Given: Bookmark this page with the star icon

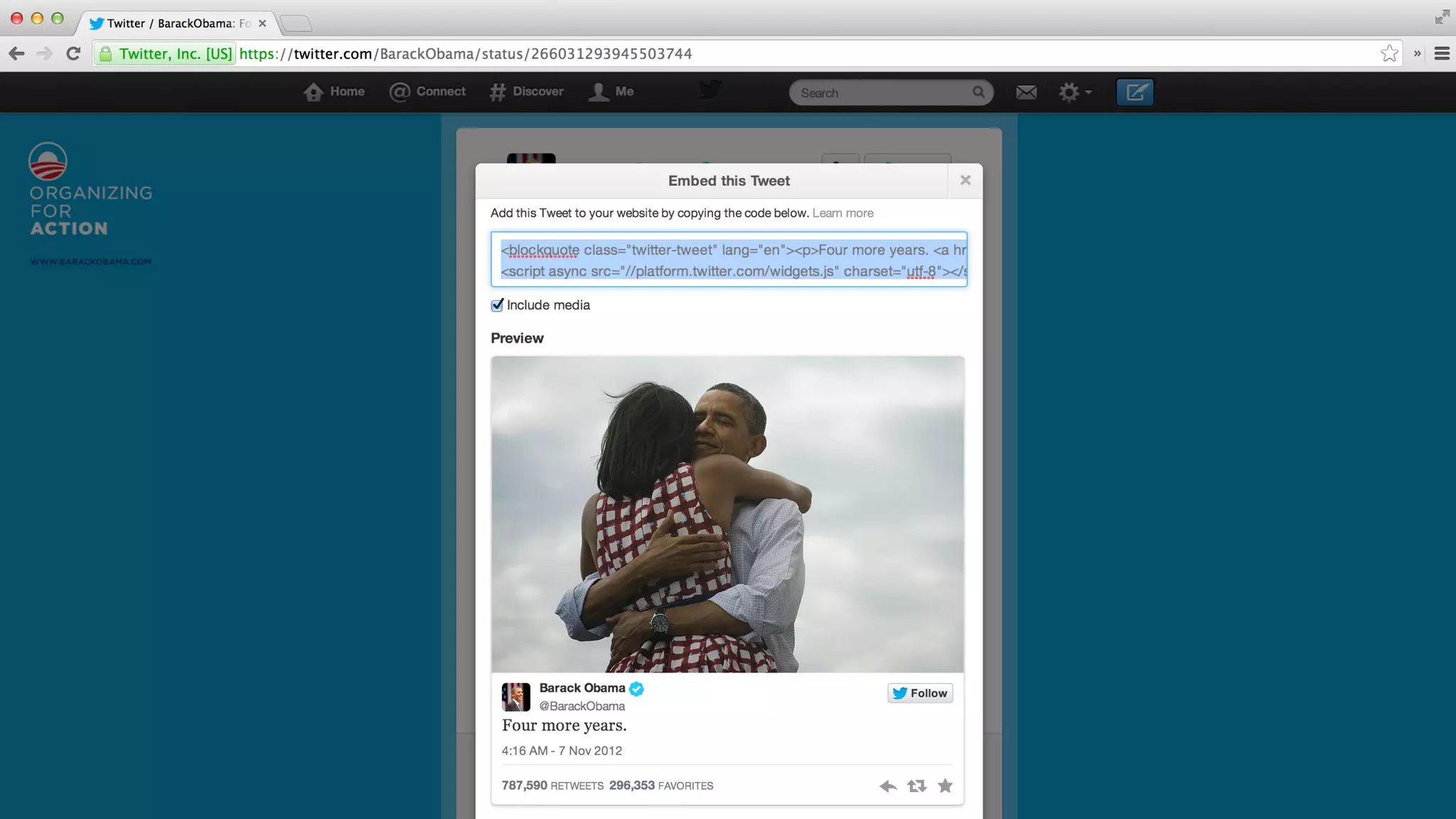Looking at the screenshot, I should pos(1389,54).
